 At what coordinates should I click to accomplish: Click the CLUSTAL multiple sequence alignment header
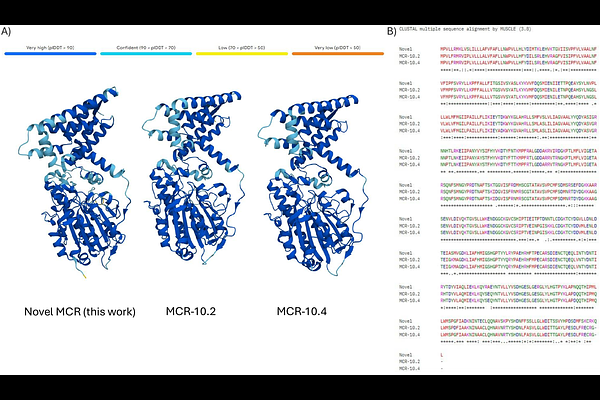(465, 29)
